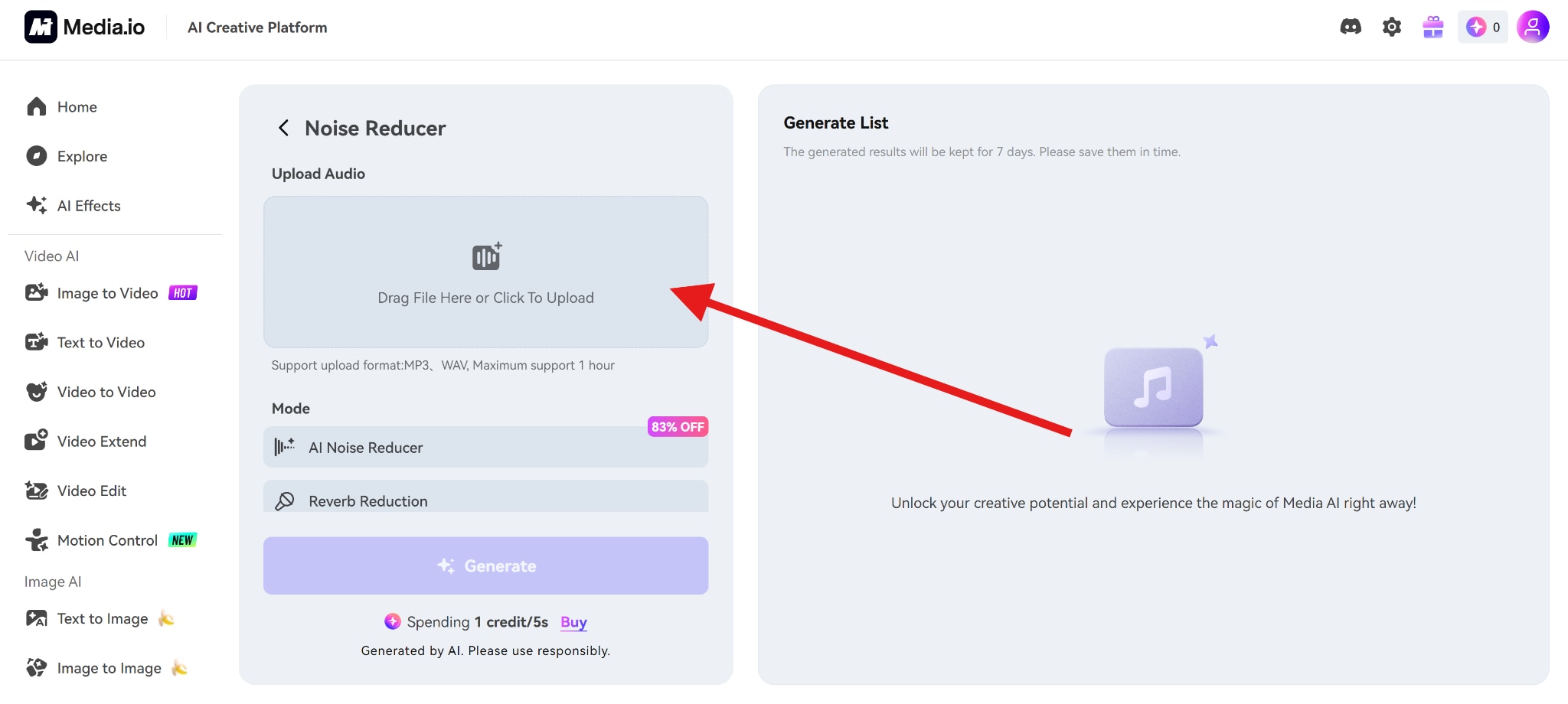The height and width of the screenshot is (704, 1568).
Task: Click the Media.io logo
Action: coord(84,28)
